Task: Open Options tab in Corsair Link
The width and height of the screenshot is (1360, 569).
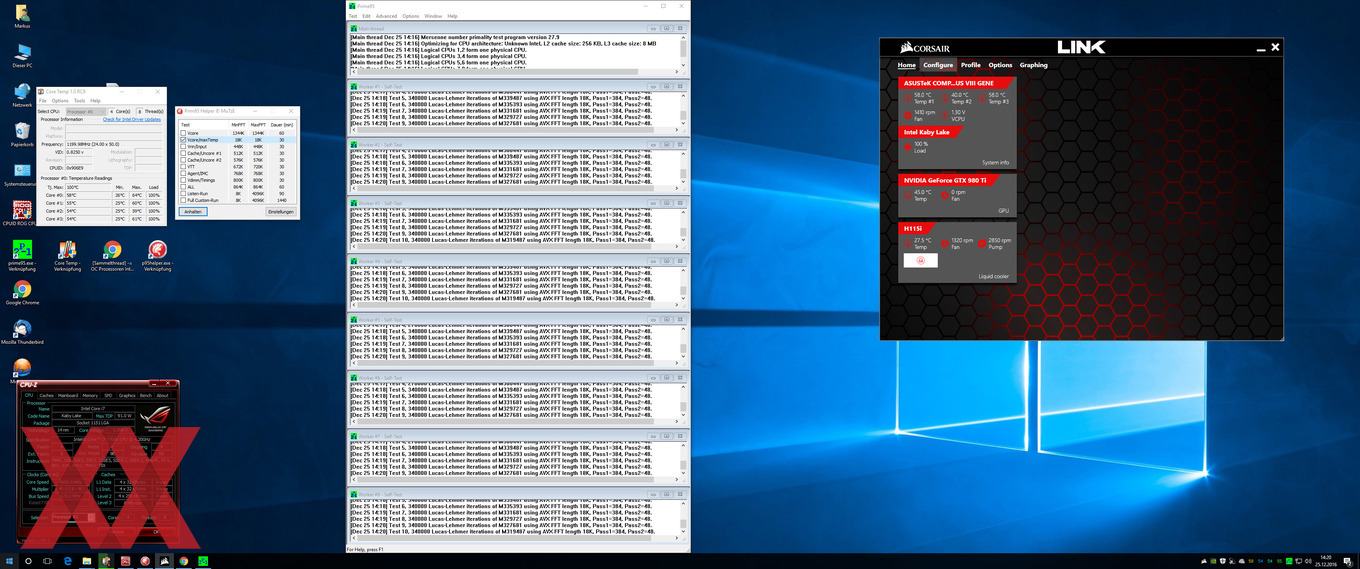Action: click(1000, 65)
